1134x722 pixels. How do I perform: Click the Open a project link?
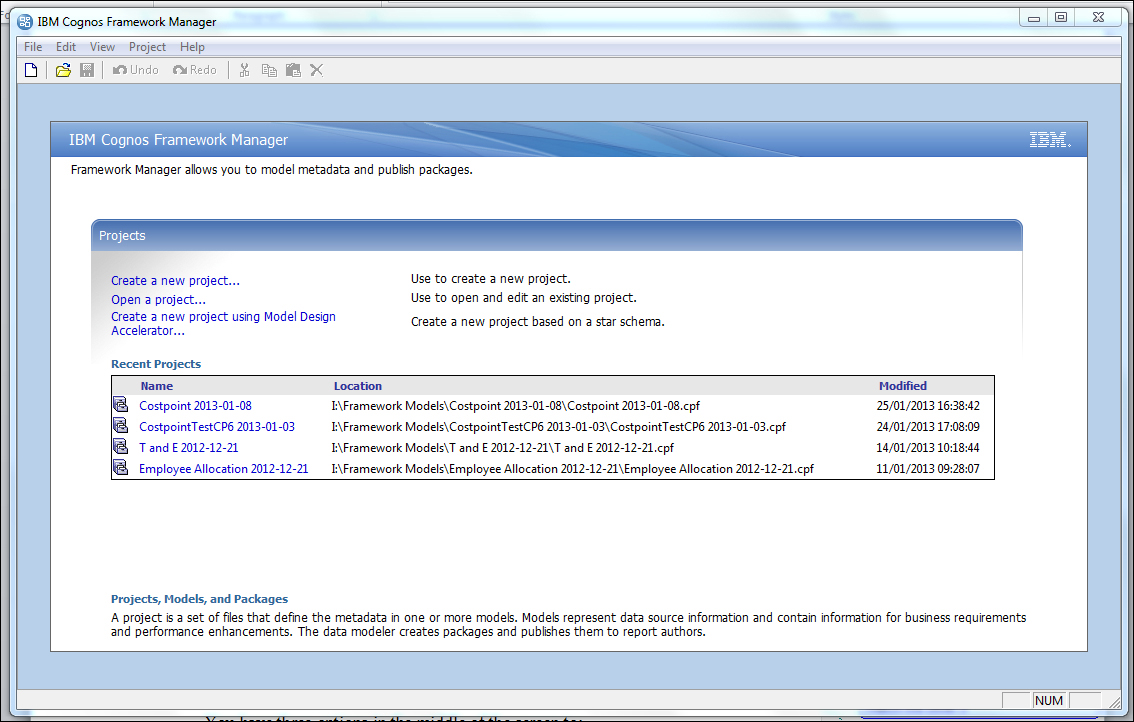158,300
